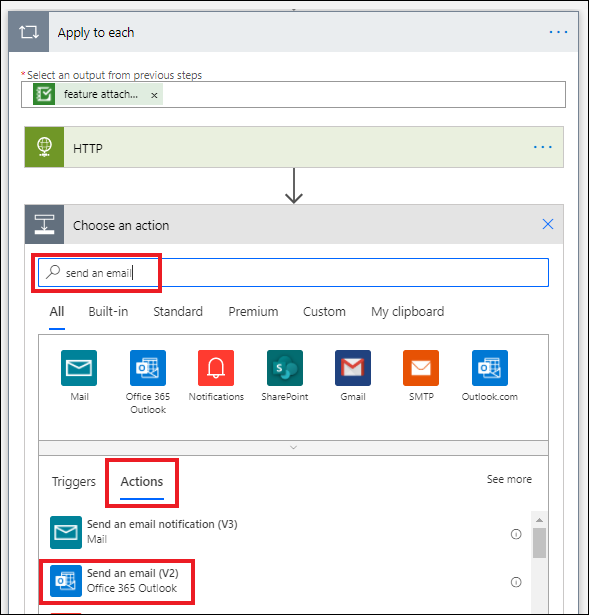The width and height of the screenshot is (589, 615).
Task: Click the Choose an action header icon
Action: pos(44,224)
